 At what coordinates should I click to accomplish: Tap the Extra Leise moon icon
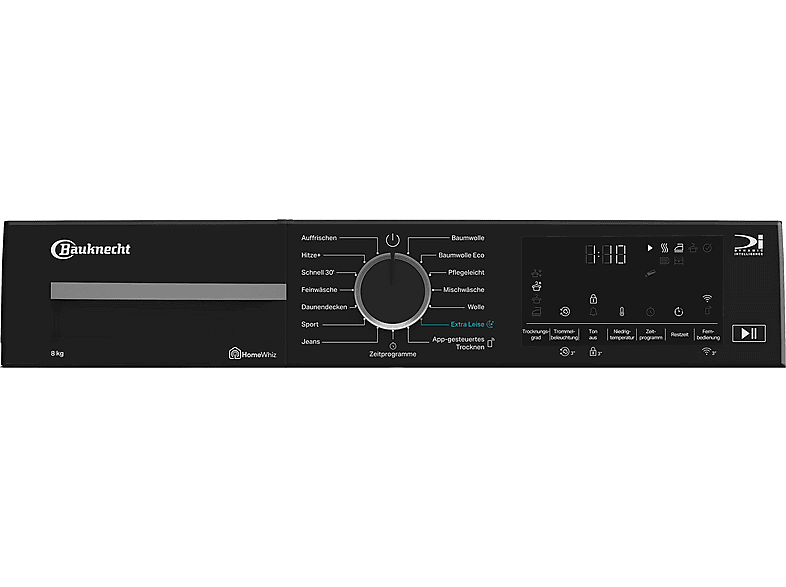[x=489, y=324]
